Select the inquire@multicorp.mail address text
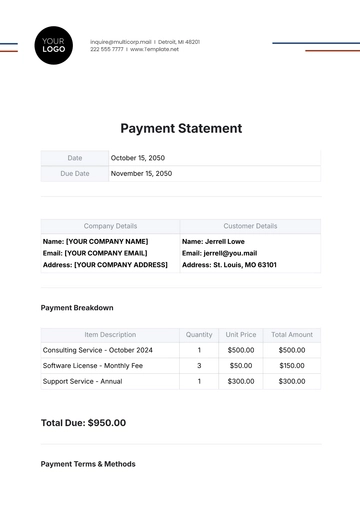The image size is (360, 509). (121, 42)
